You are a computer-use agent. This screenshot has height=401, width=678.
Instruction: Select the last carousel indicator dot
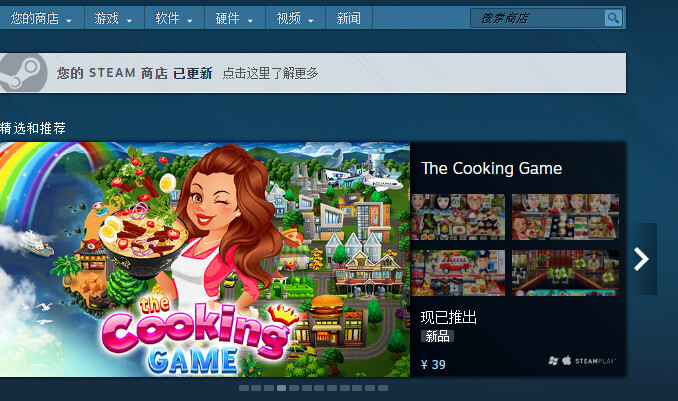click(x=383, y=388)
